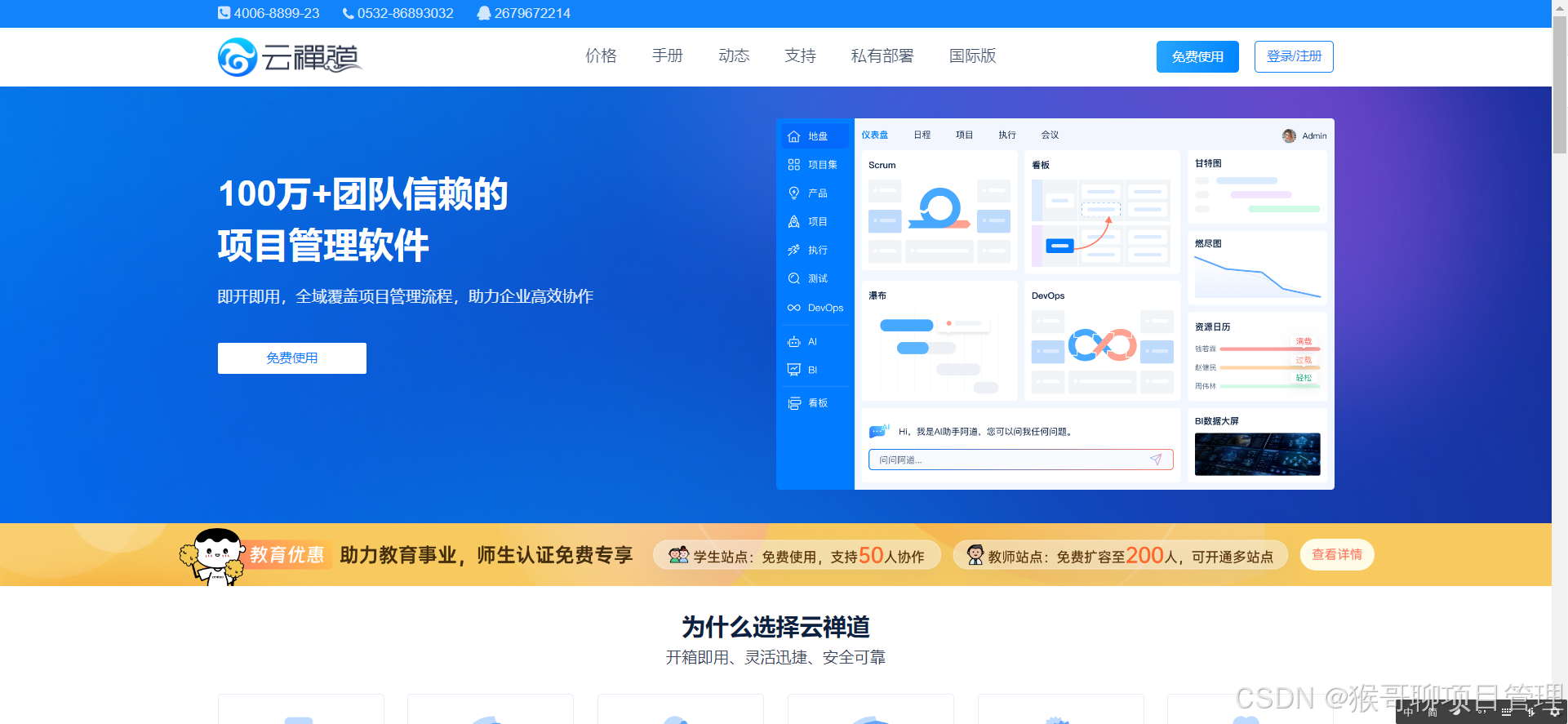The width and height of the screenshot is (1568, 724).
Task: Open the 价格 menu item
Action: 601,56
